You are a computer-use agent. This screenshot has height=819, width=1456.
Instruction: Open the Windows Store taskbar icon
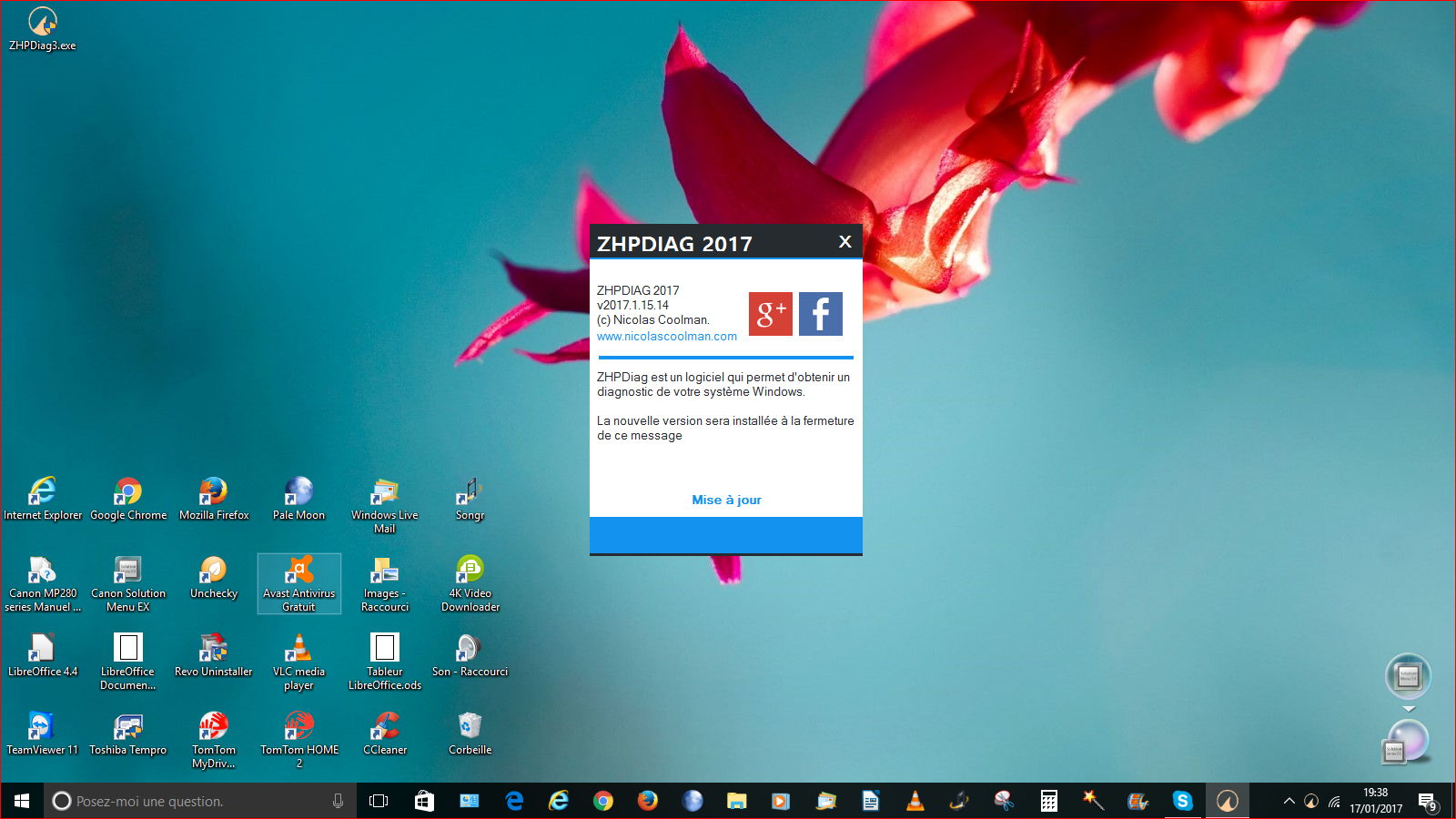[x=424, y=801]
